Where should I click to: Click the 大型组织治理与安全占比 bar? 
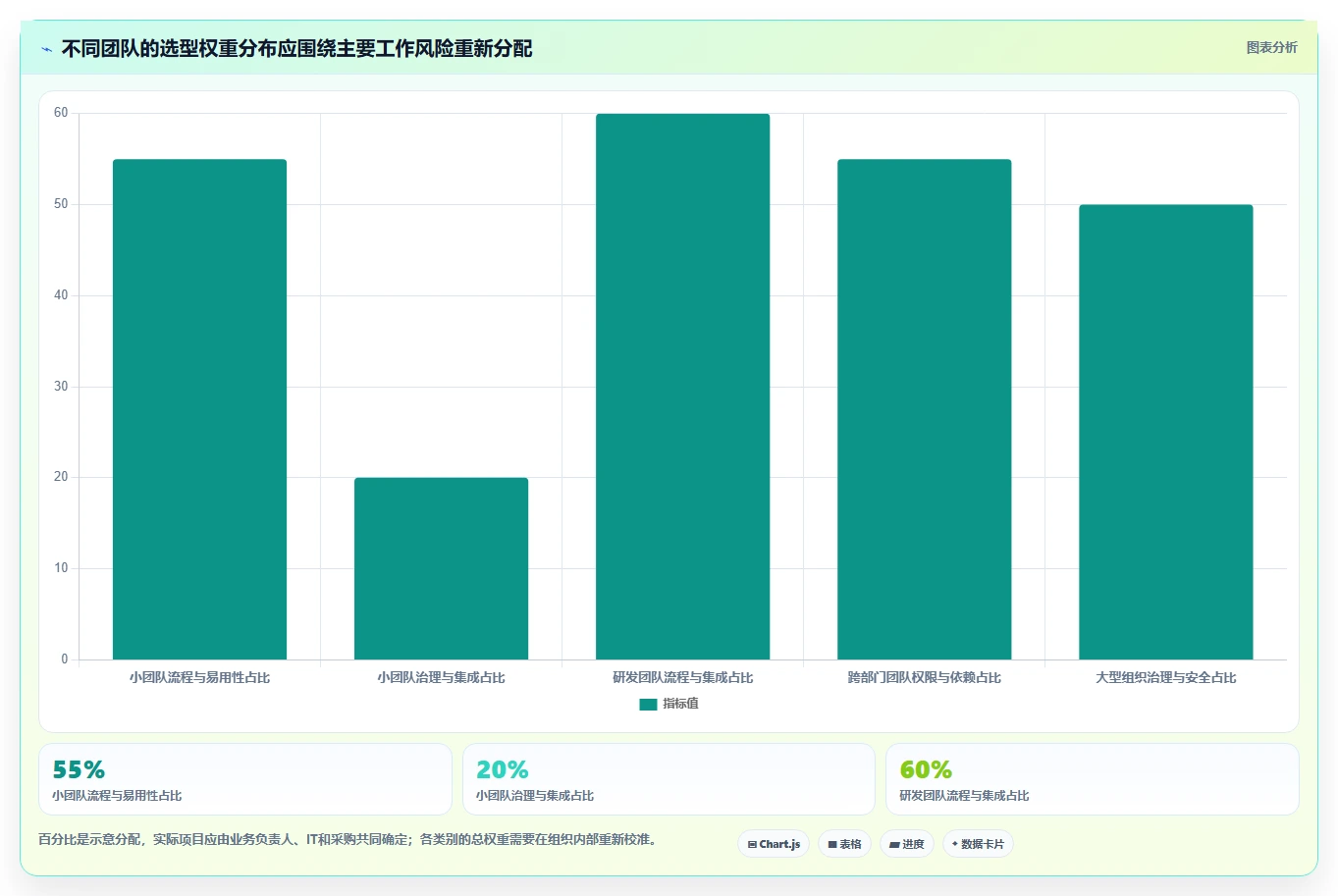point(1165,432)
